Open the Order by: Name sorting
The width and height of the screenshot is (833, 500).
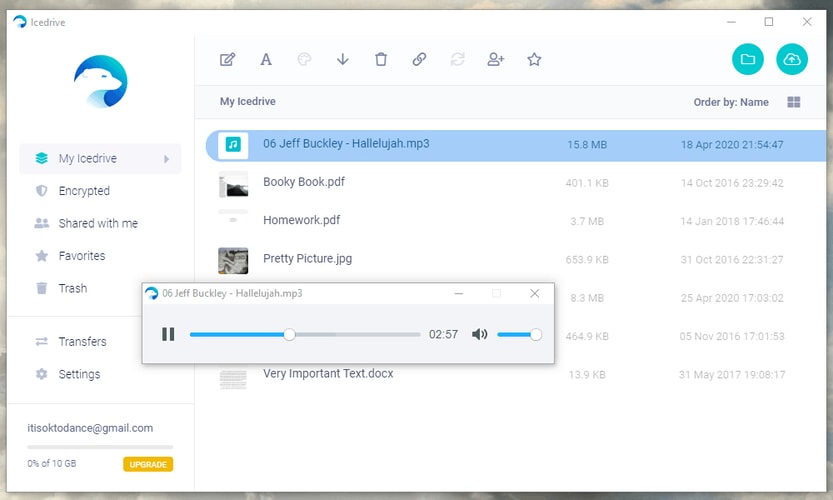click(731, 102)
